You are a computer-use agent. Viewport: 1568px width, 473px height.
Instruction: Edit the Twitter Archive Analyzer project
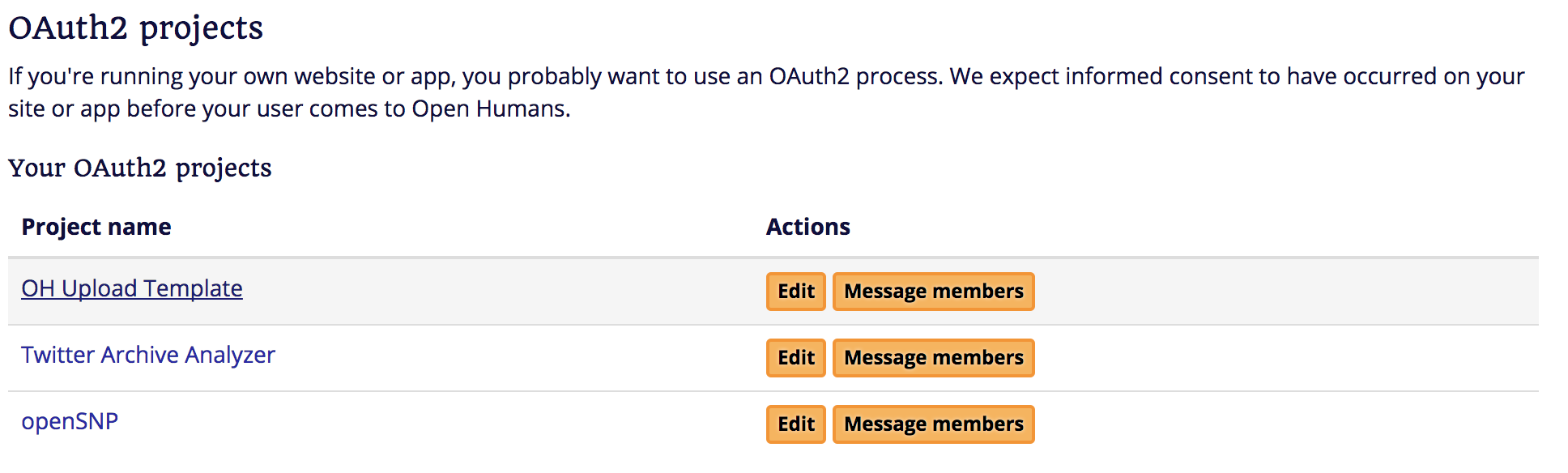[x=796, y=358]
